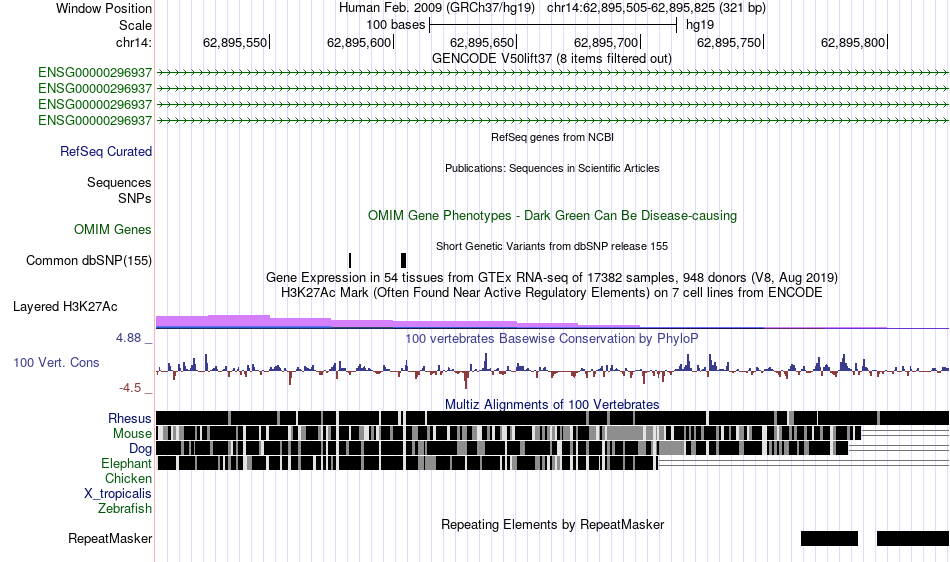950x562 pixels.
Task: Click the 100 bases scale bar
Action: point(553,25)
